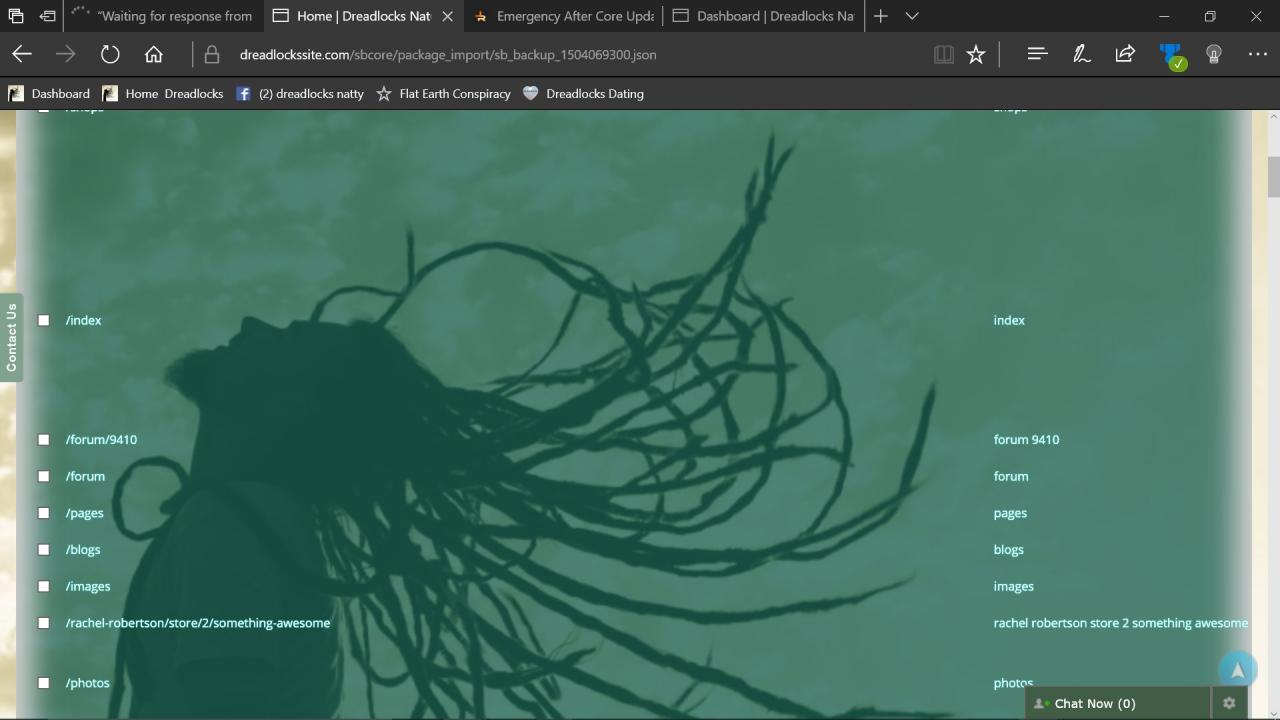Click the browser Refresh icon

point(110,55)
